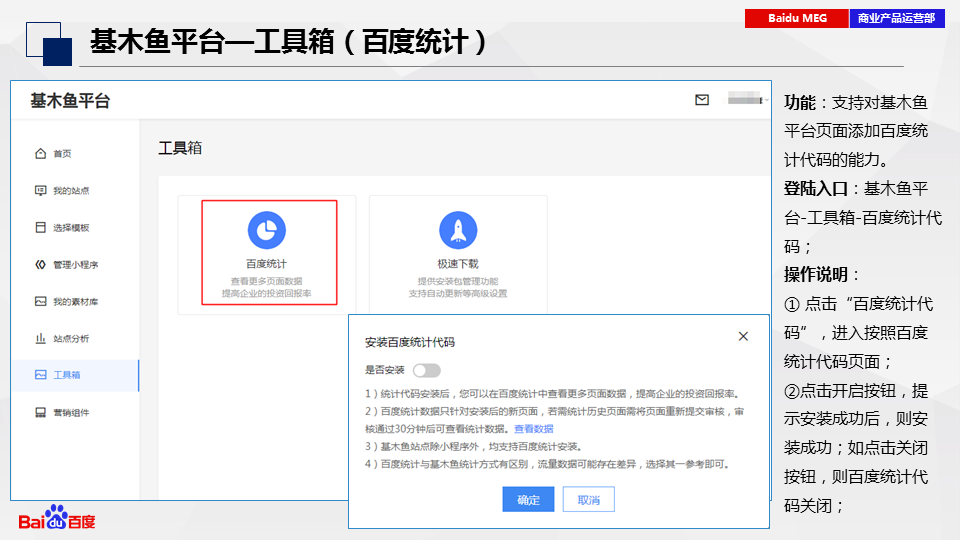Click the 百度统计 pie chart icon

[x=266, y=230]
